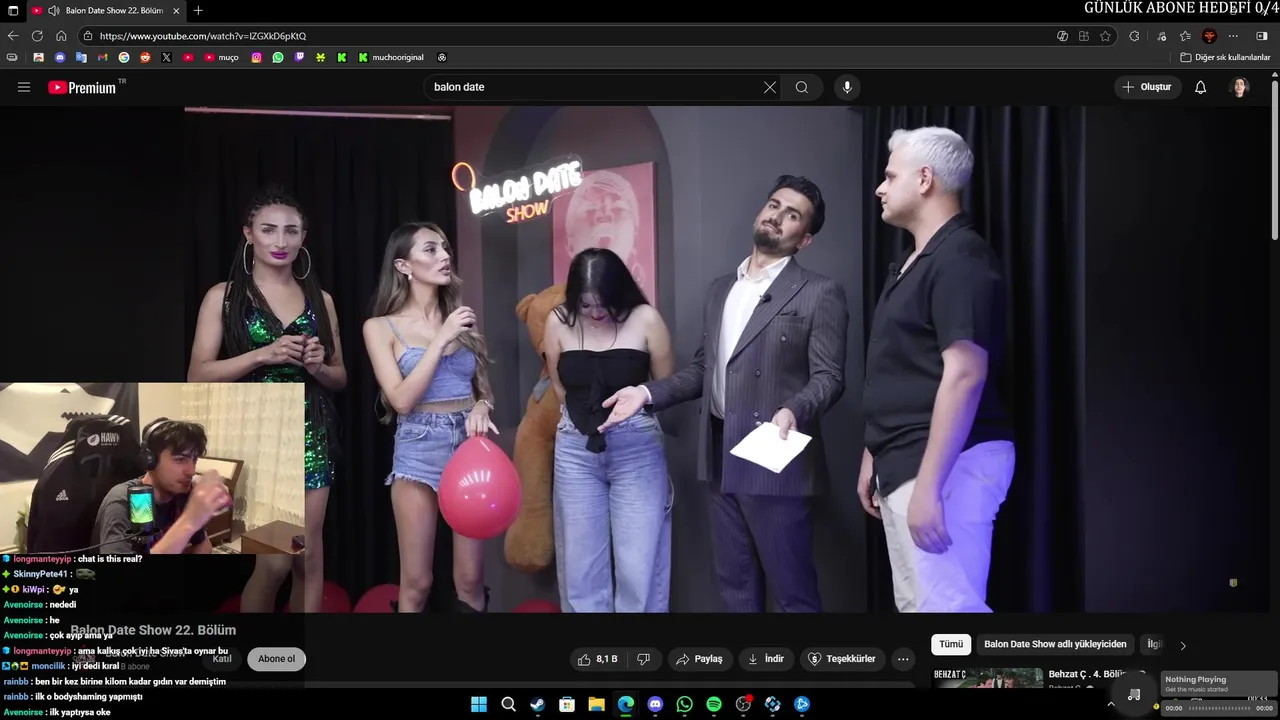
Task: Open a new browser tab
Action: [x=198, y=11]
